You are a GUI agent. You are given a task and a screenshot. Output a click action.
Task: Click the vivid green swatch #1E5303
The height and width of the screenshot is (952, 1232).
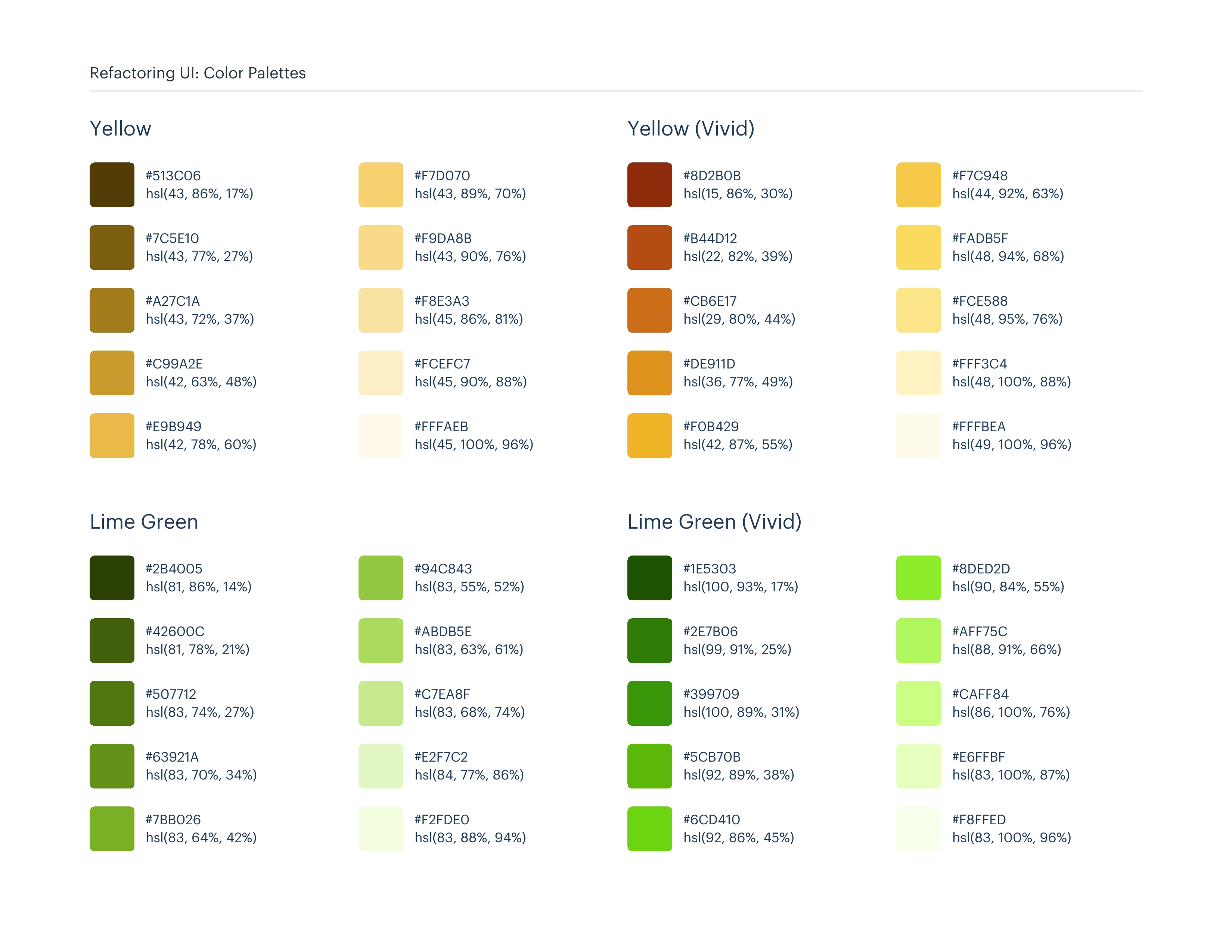point(649,578)
